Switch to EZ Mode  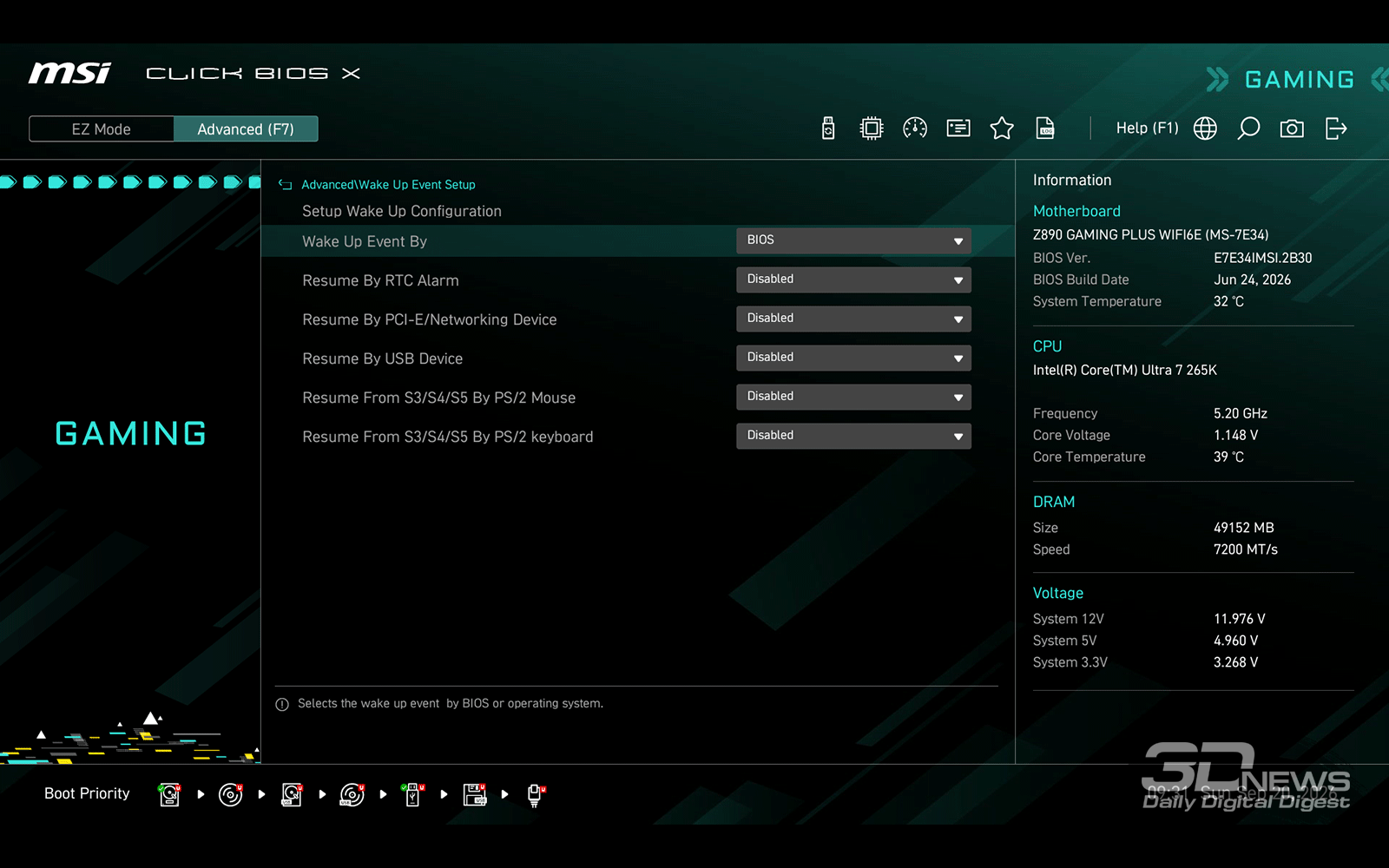tap(102, 129)
